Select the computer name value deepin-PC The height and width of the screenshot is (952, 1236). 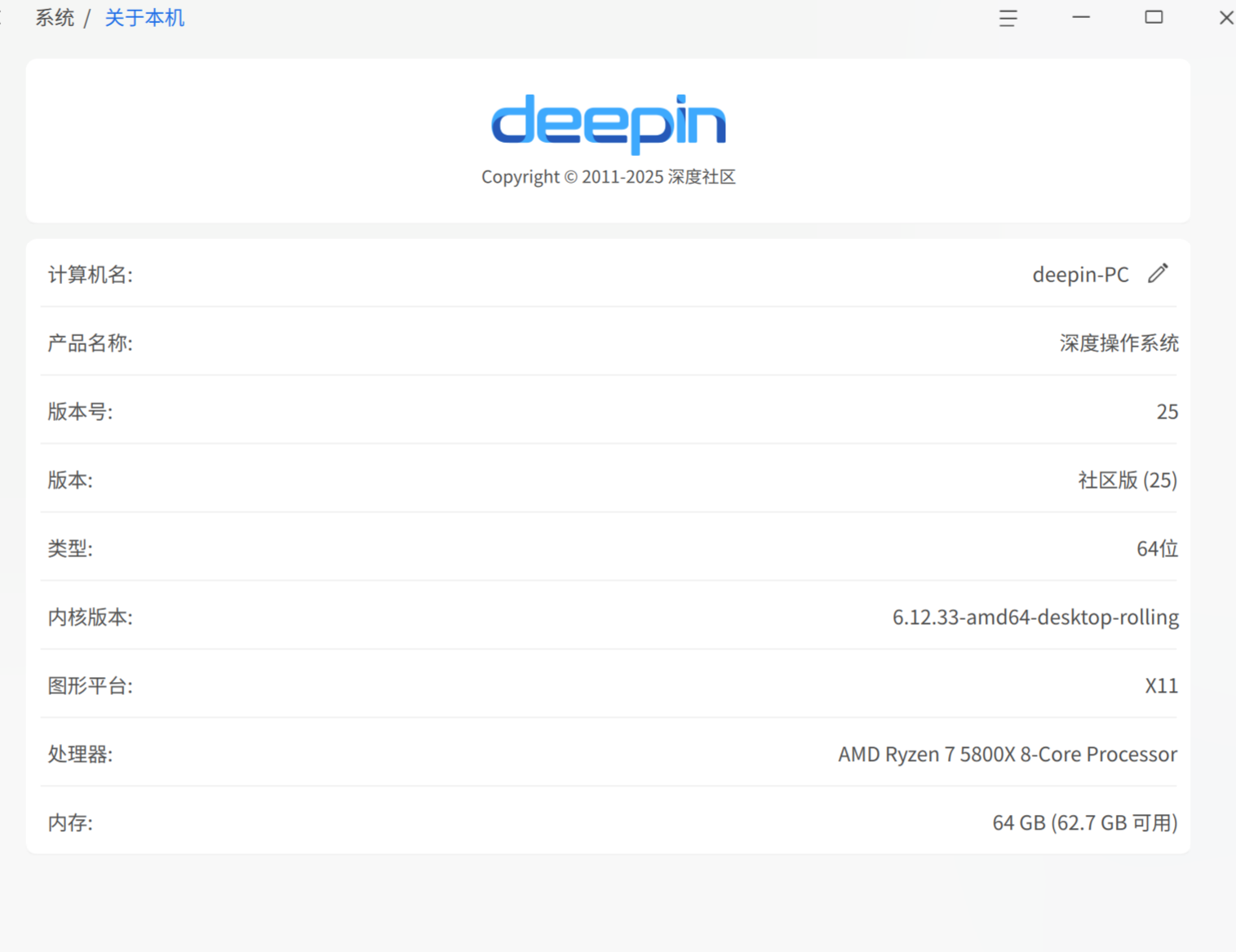(x=1080, y=275)
